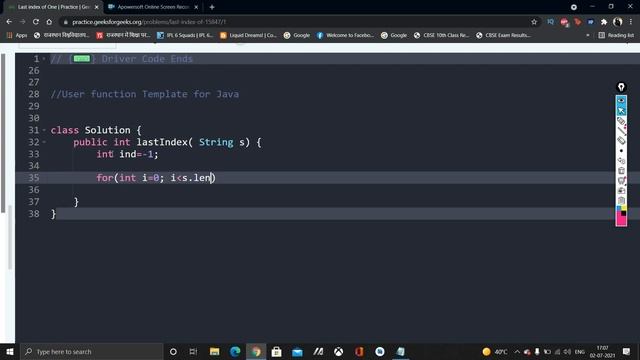Open the Chrome profile avatar
Viewport: 640px width, 360px height.
point(618,22)
